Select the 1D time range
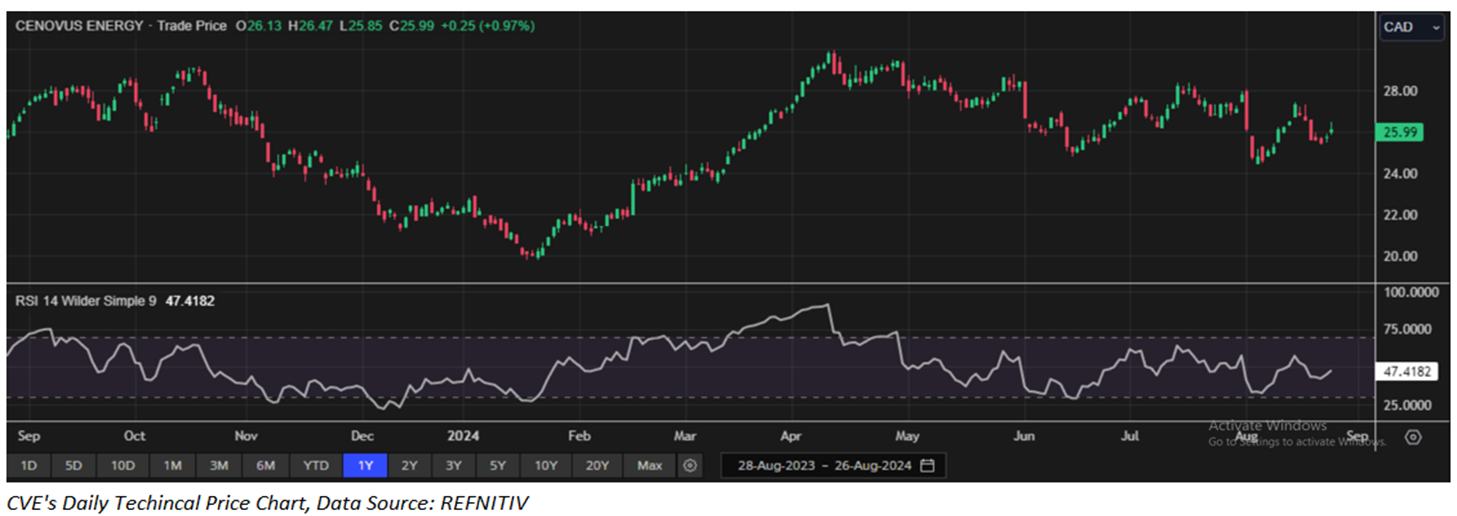This screenshot has width=1457, height=516. pos(29,466)
